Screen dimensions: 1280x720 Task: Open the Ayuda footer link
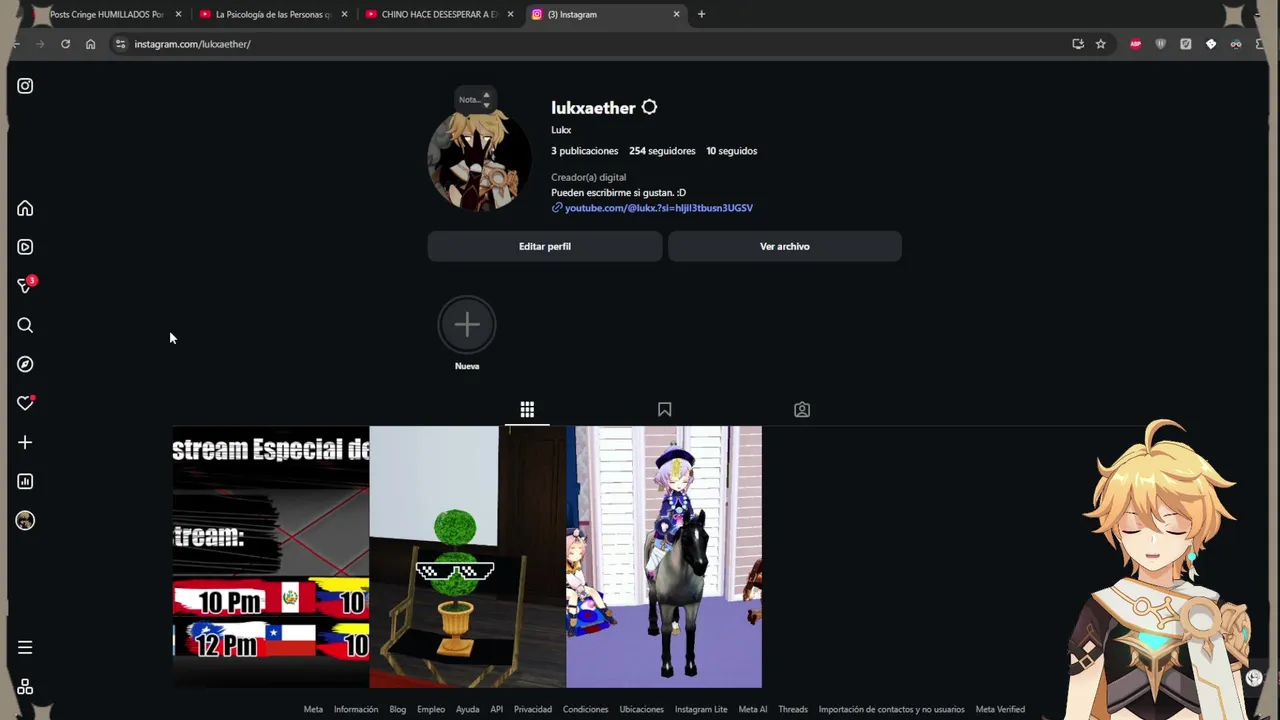click(467, 709)
